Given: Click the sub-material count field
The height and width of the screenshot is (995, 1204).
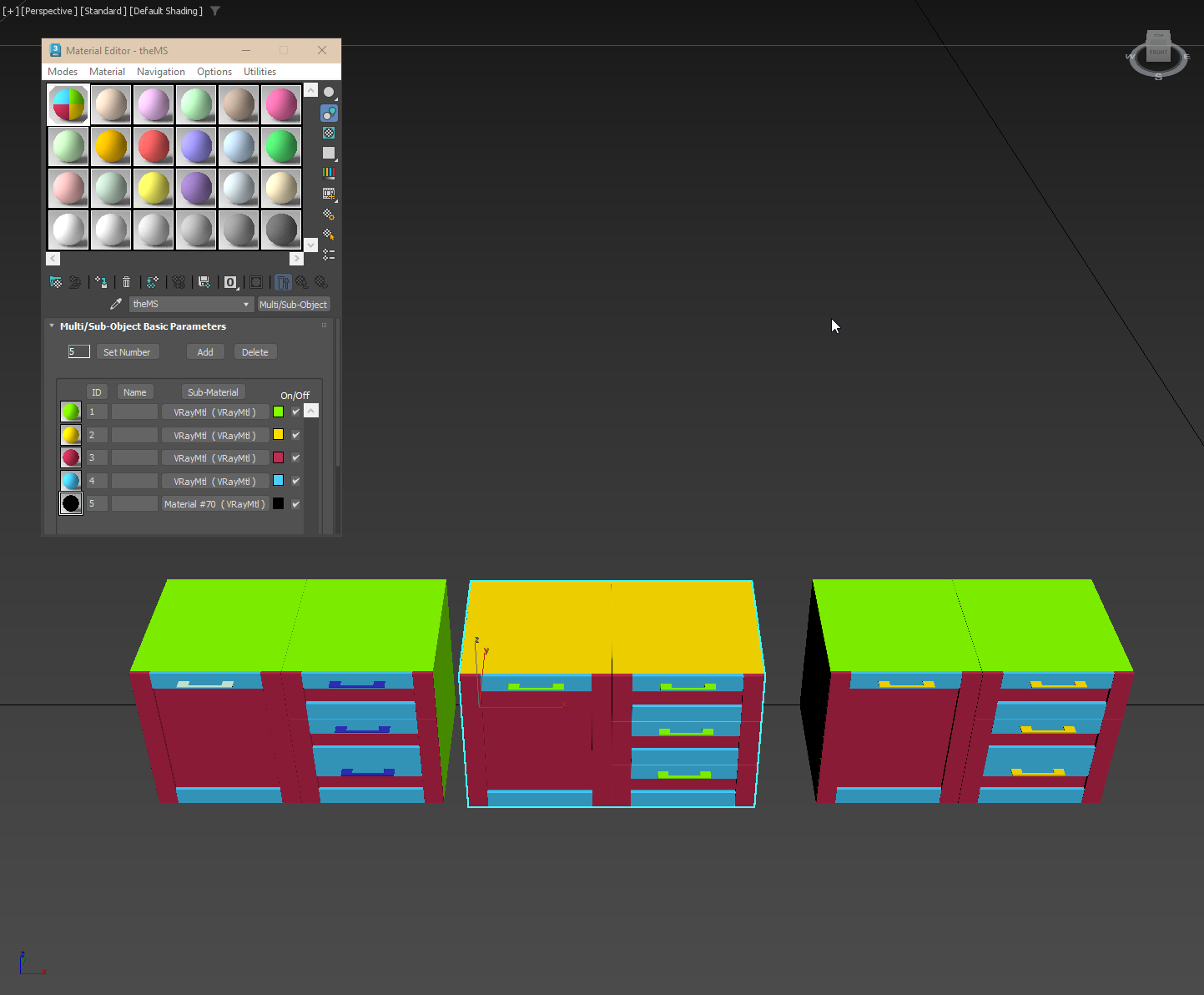Looking at the screenshot, I should (x=78, y=351).
